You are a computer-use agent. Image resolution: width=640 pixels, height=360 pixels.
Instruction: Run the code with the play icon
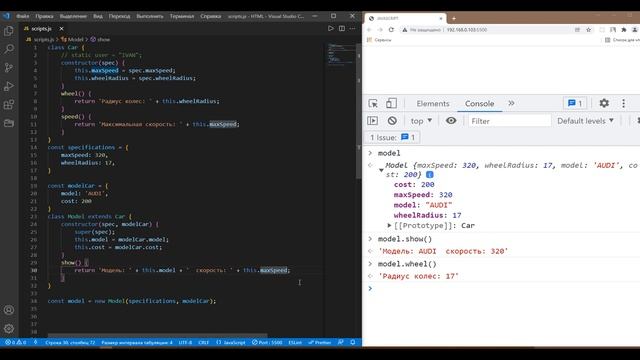(x=331, y=29)
